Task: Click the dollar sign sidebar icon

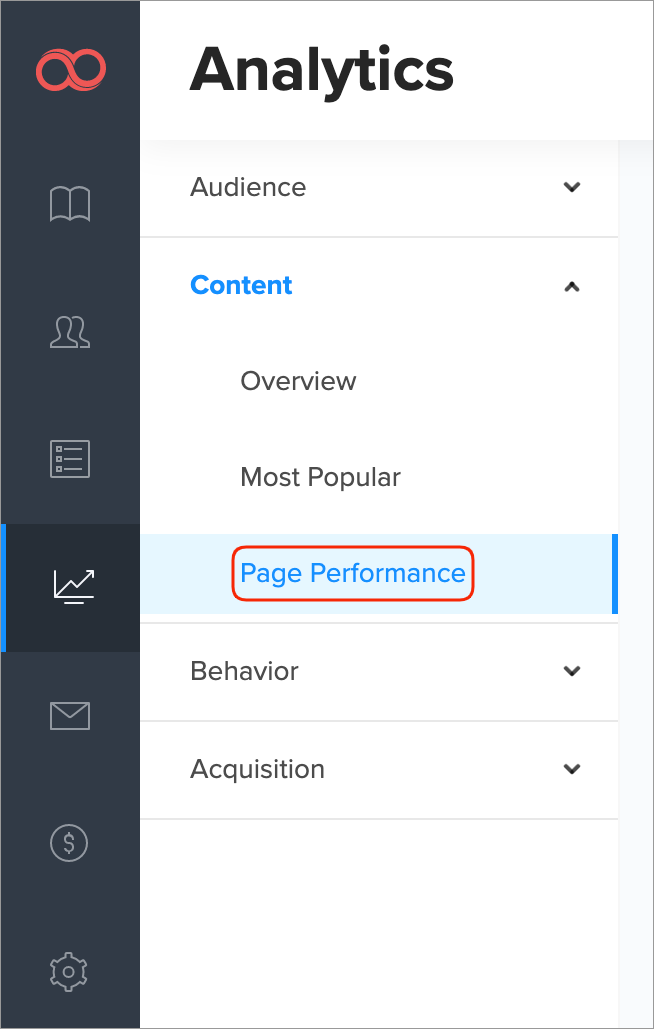Action: pyautogui.click(x=69, y=843)
